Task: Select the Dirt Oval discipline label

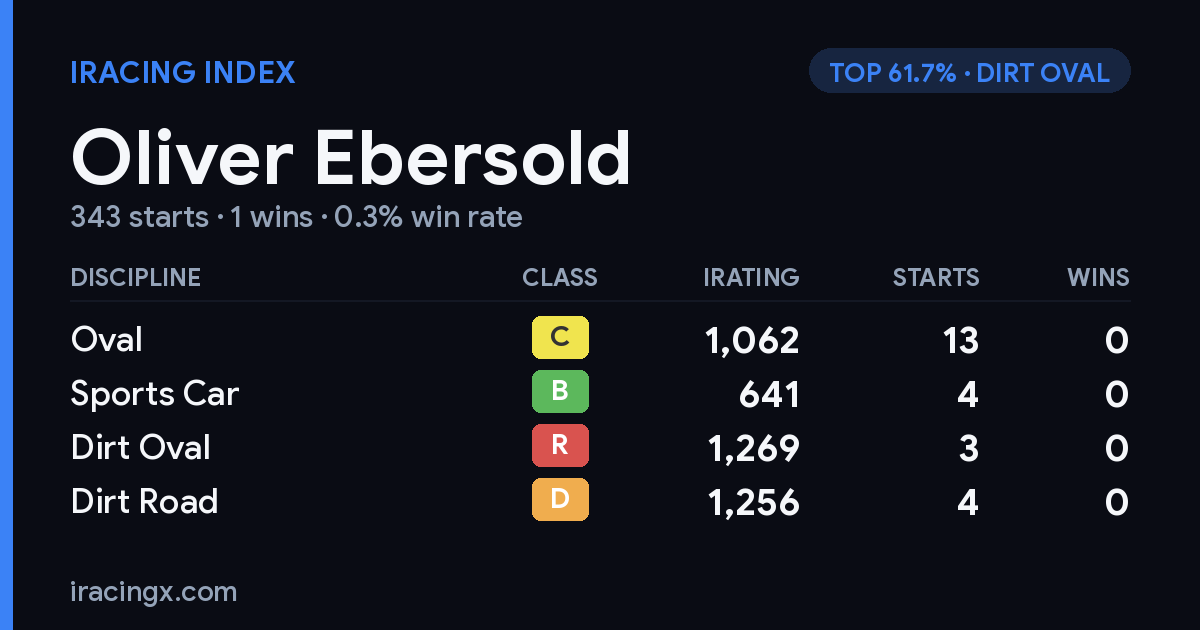Action: pyautogui.click(x=141, y=447)
